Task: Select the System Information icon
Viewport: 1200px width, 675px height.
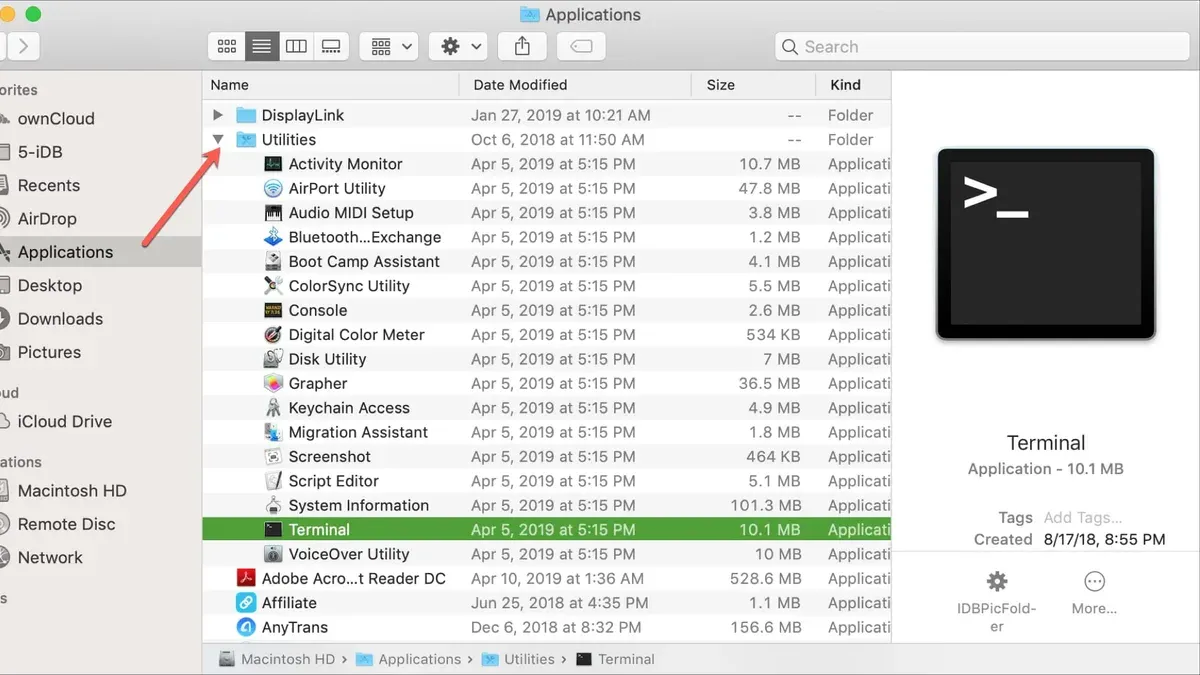Action: [x=273, y=505]
